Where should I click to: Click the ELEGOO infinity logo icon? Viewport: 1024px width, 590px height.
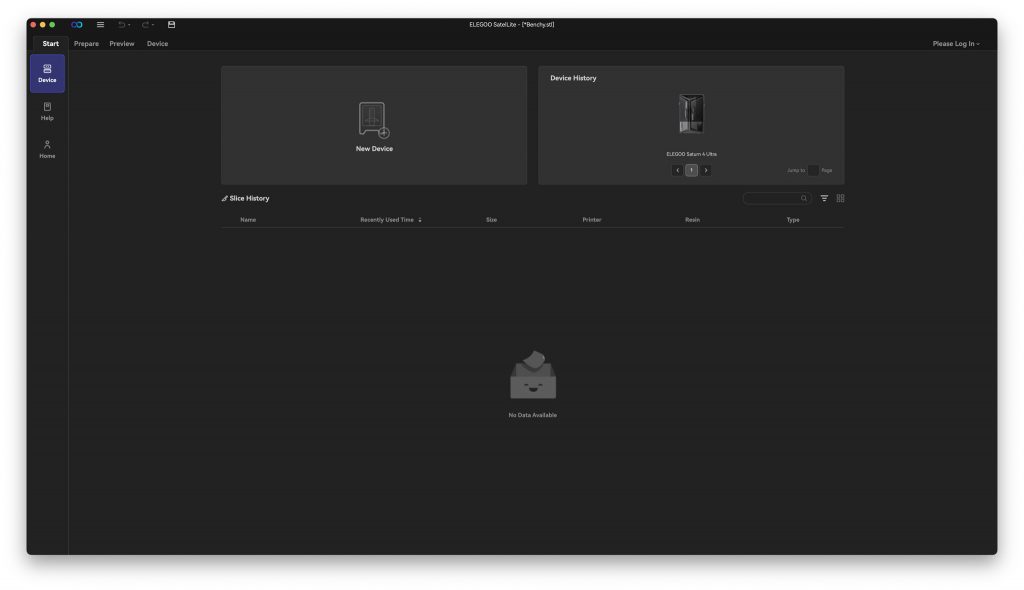point(77,24)
